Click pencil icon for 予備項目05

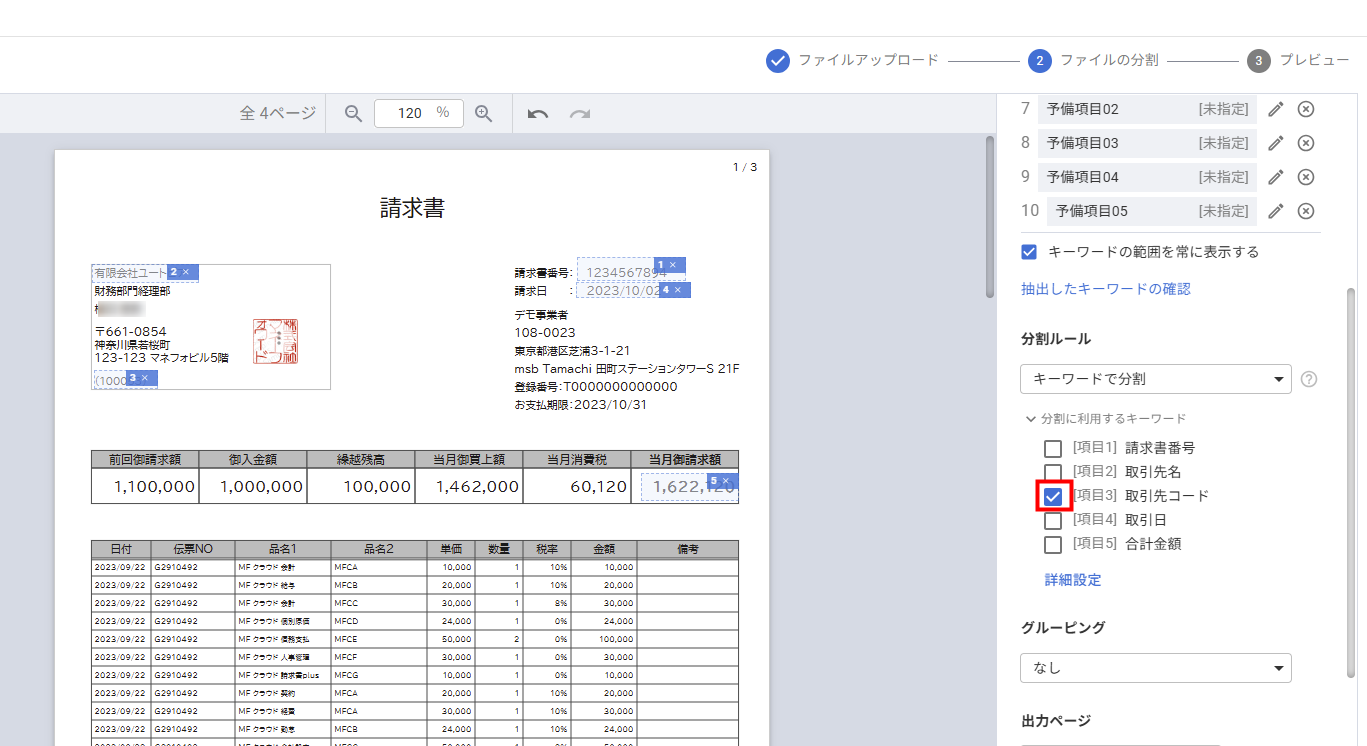coord(1275,211)
